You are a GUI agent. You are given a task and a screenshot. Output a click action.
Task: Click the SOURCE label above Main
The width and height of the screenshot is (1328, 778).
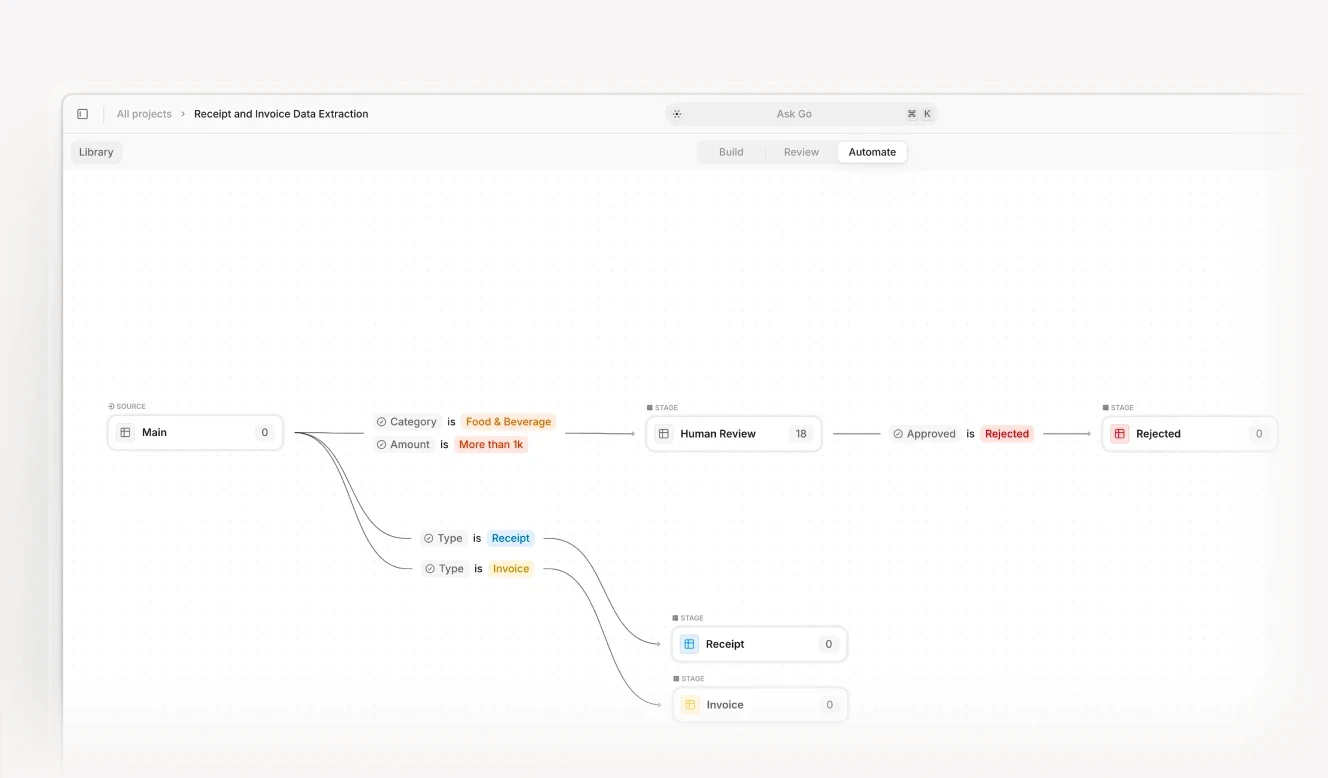(x=127, y=406)
